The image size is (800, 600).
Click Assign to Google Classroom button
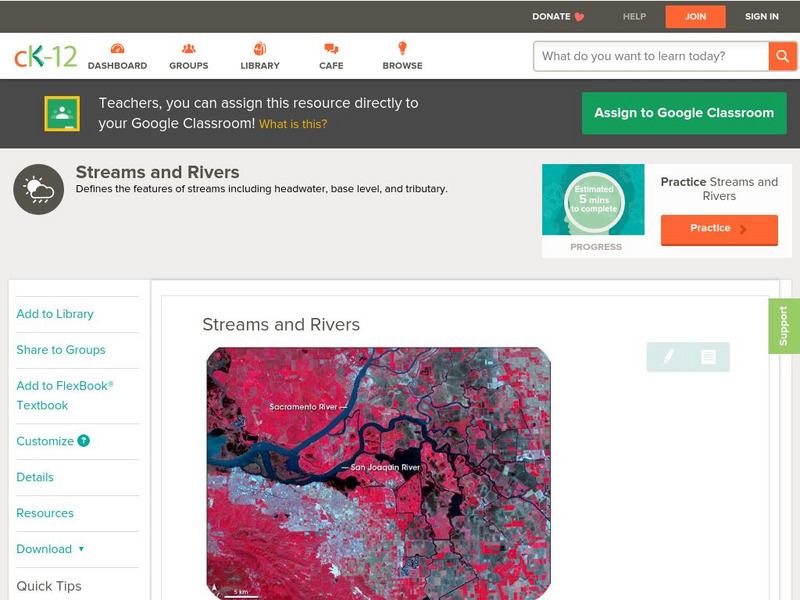pyautogui.click(x=684, y=113)
